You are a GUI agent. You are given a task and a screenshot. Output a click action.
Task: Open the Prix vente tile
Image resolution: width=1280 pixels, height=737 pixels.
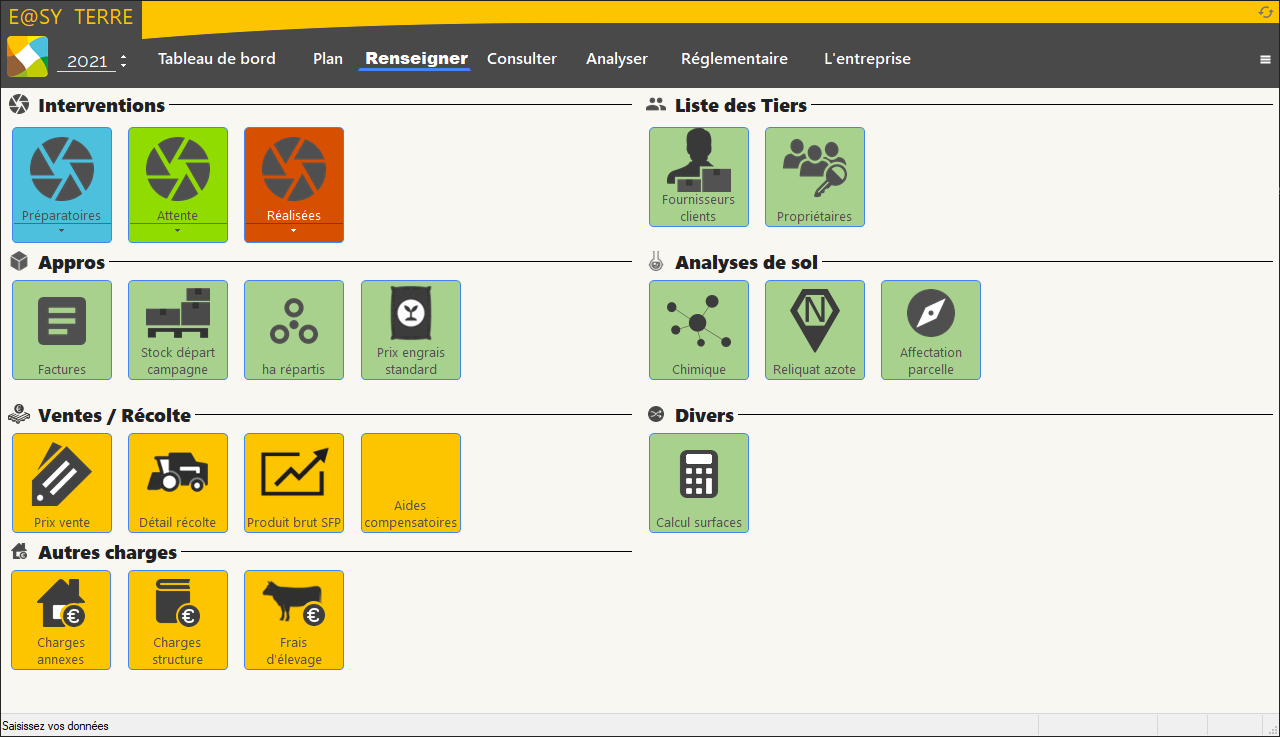(x=62, y=483)
